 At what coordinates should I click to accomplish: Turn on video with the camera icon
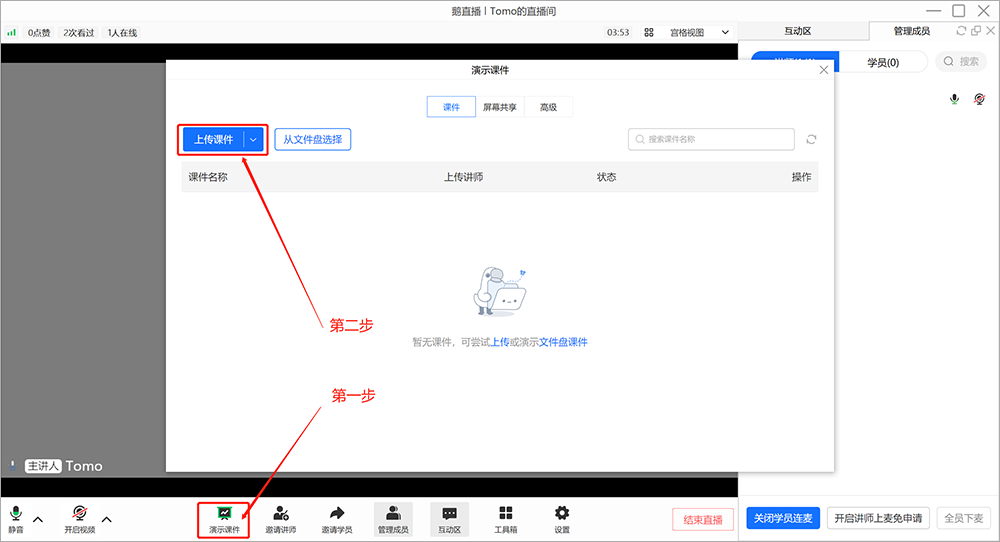coord(80,519)
